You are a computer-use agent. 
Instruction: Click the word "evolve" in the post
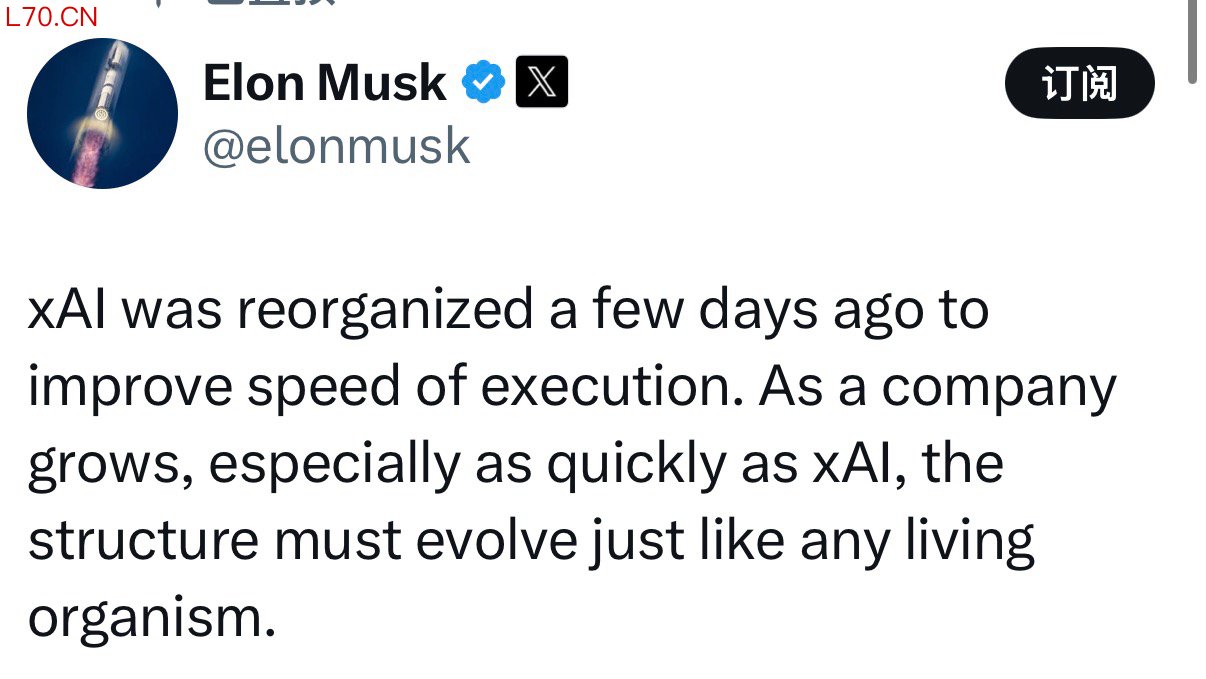[x=495, y=540]
